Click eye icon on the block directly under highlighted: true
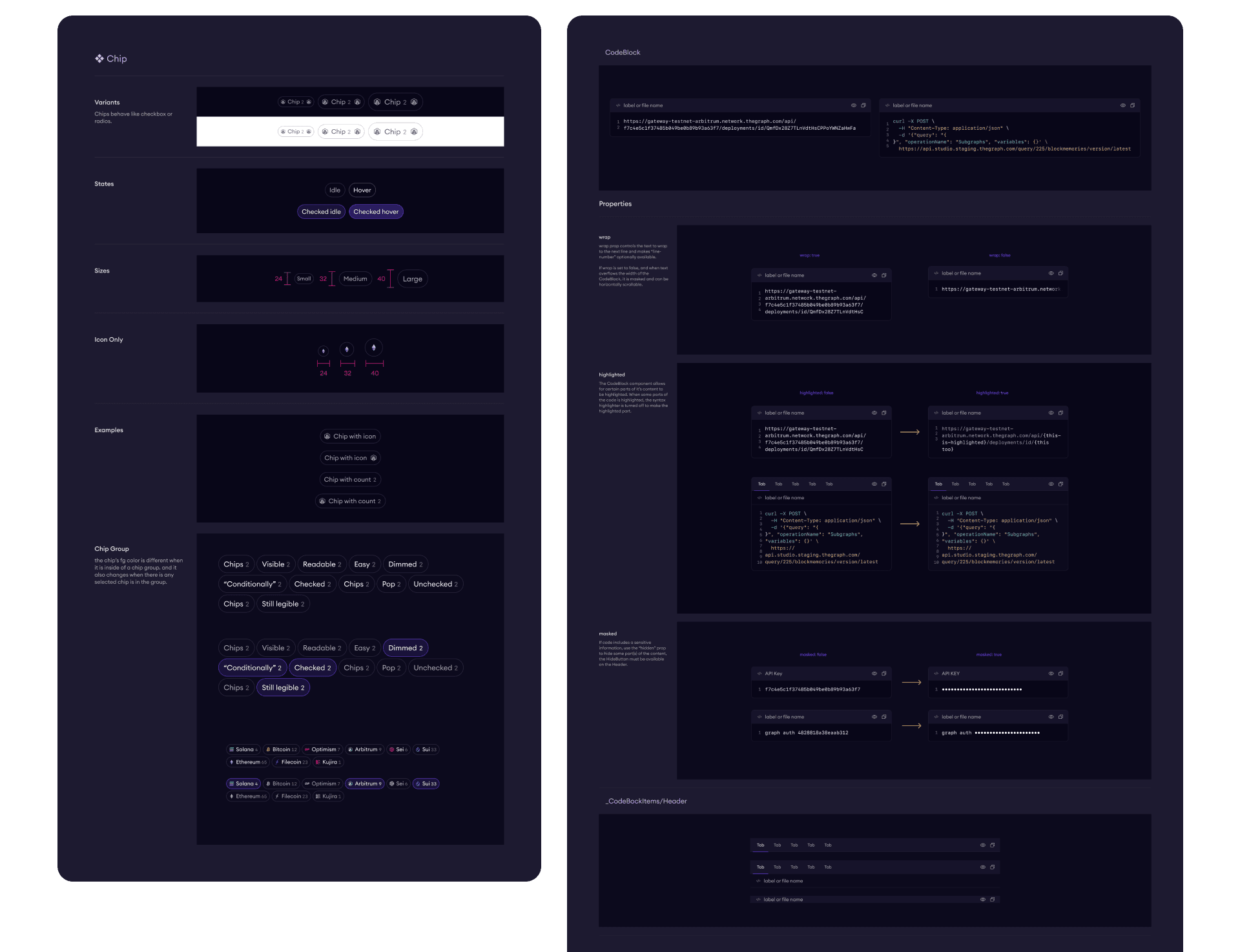The height and width of the screenshot is (952, 1240). click(1051, 413)
